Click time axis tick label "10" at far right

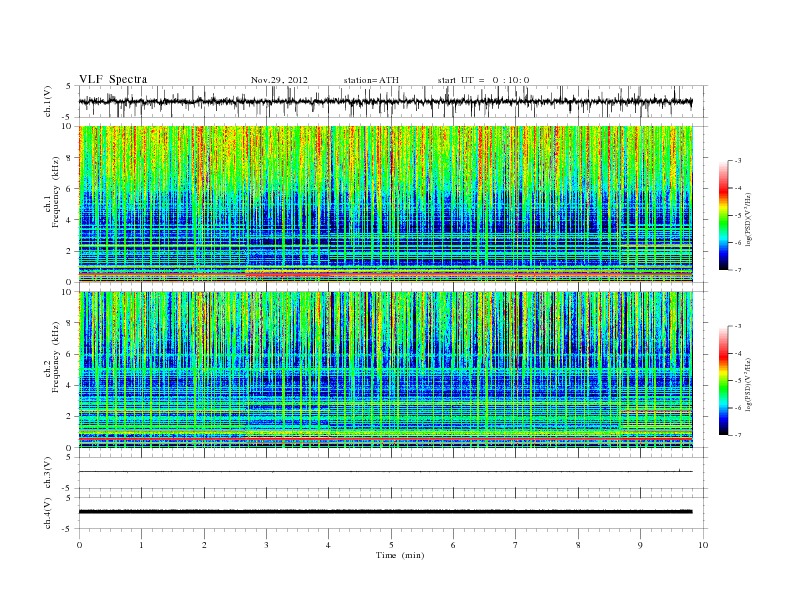[703, 545]
